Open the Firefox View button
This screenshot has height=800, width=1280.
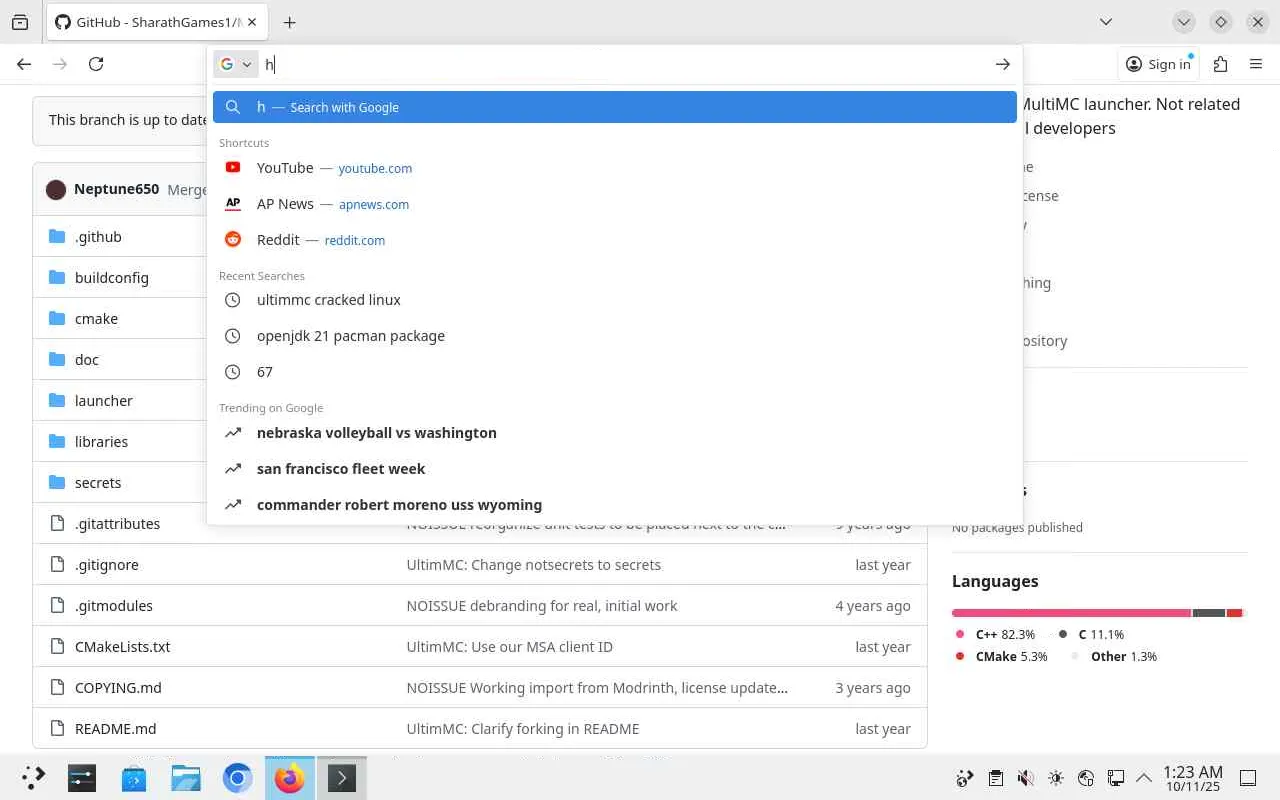[x=20, y=22]
